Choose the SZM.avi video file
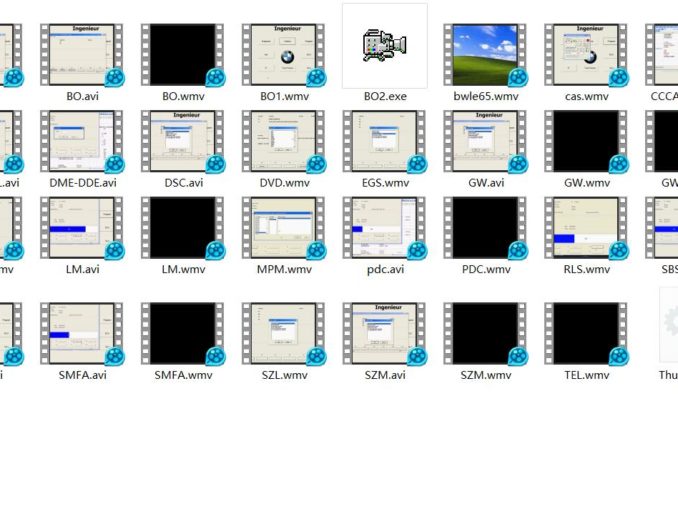 385,334
